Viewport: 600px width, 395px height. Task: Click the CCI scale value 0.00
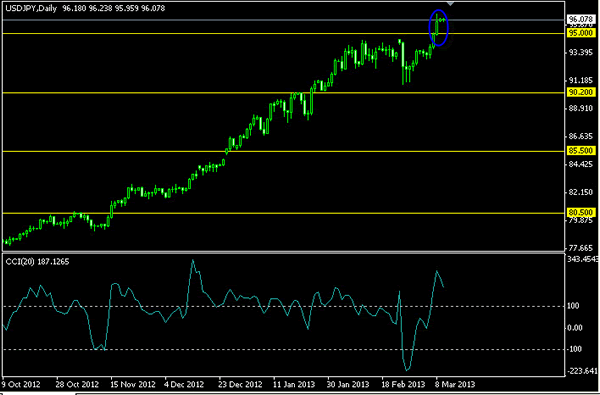click(x=575, y=328)
